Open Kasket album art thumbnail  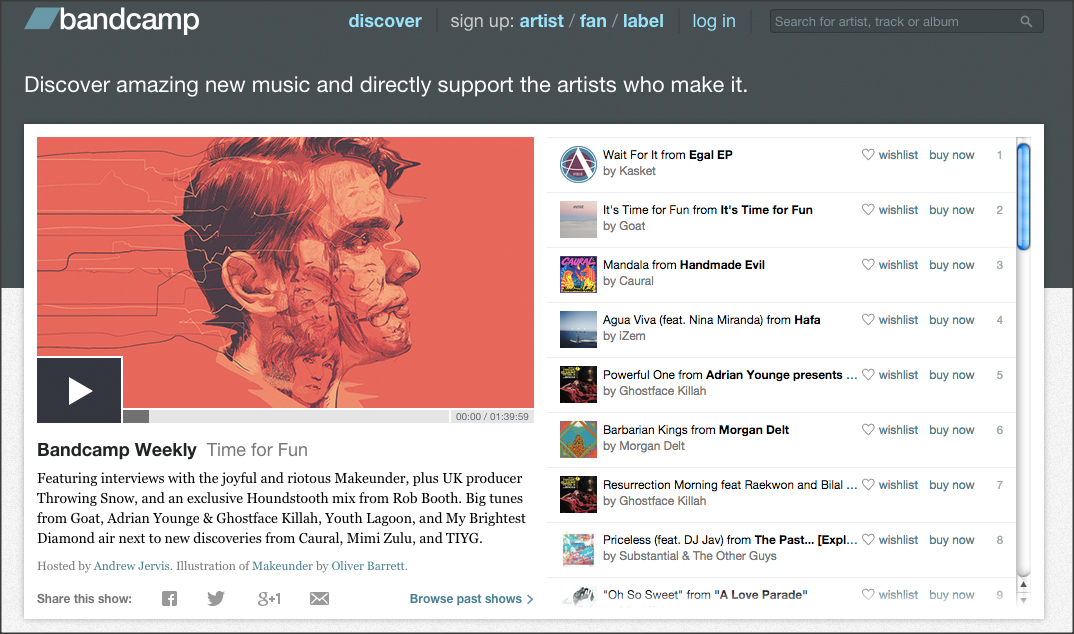[578, 164]
